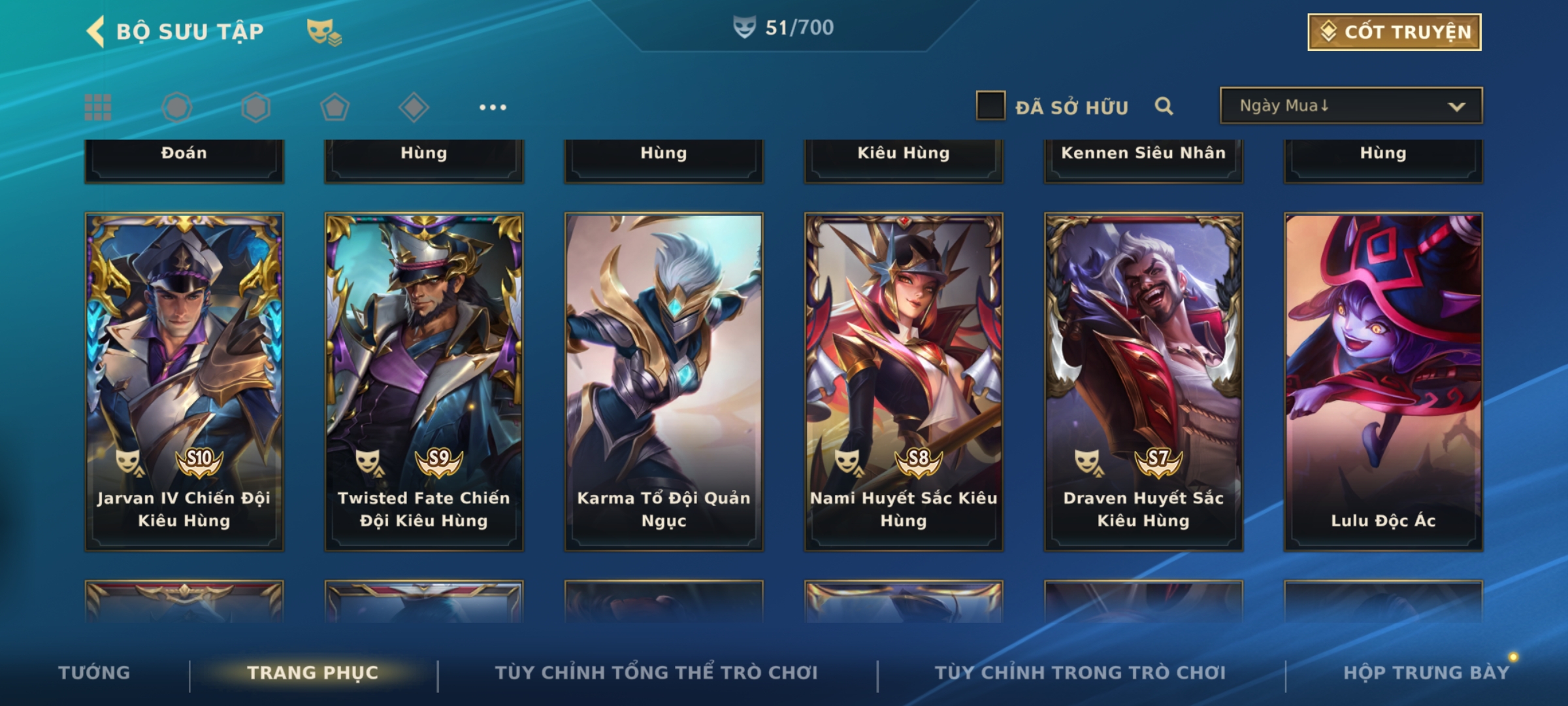
Task: Select the hexagon rarity filter icon
Action: (255, 107)
